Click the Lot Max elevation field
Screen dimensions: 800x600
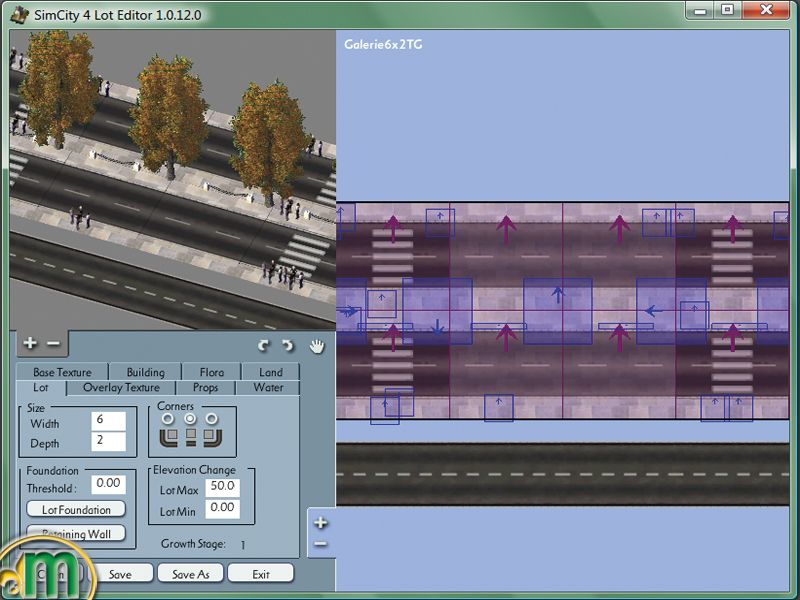point(222,487)
